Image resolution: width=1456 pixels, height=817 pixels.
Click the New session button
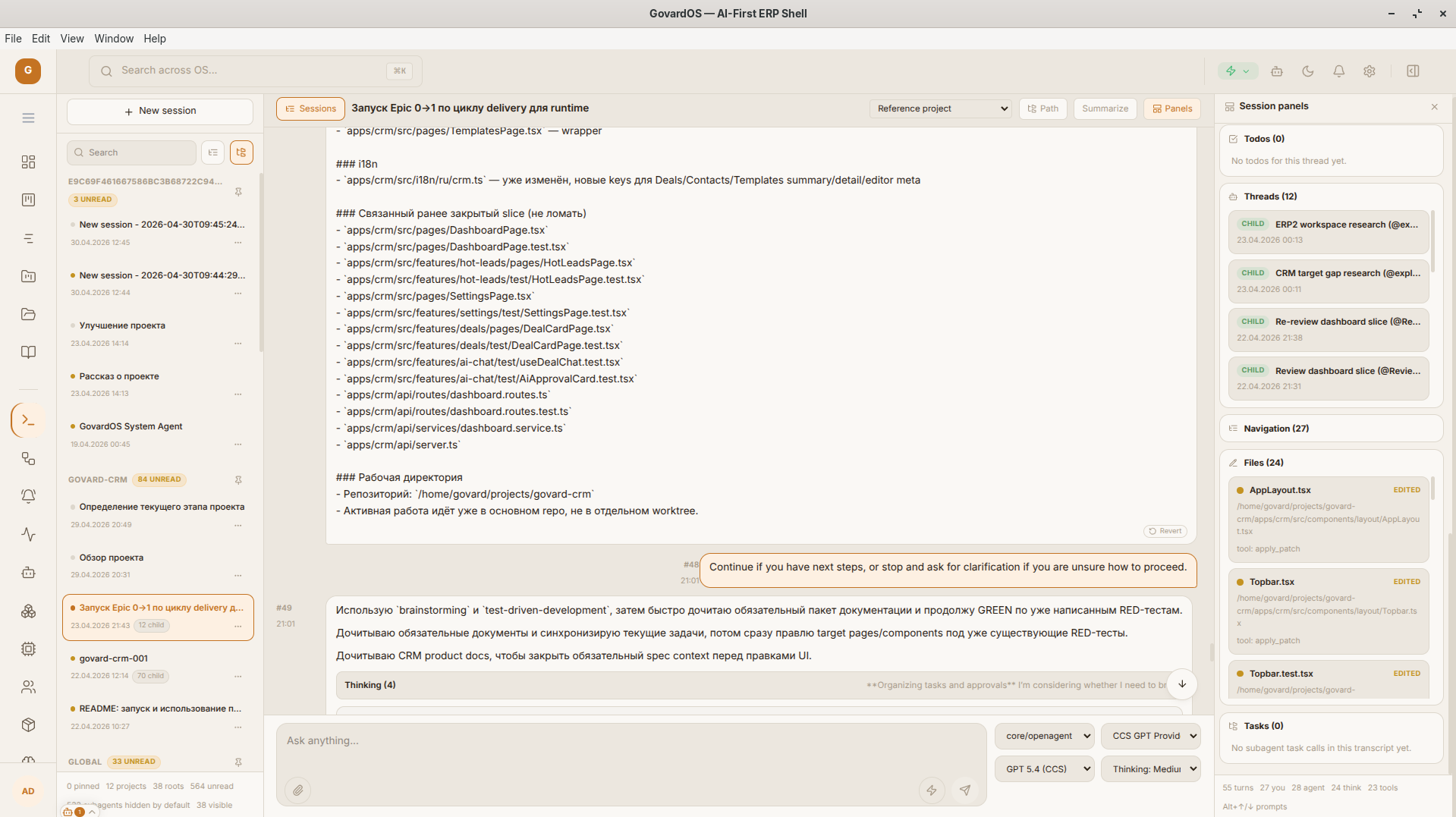point(160,111)
